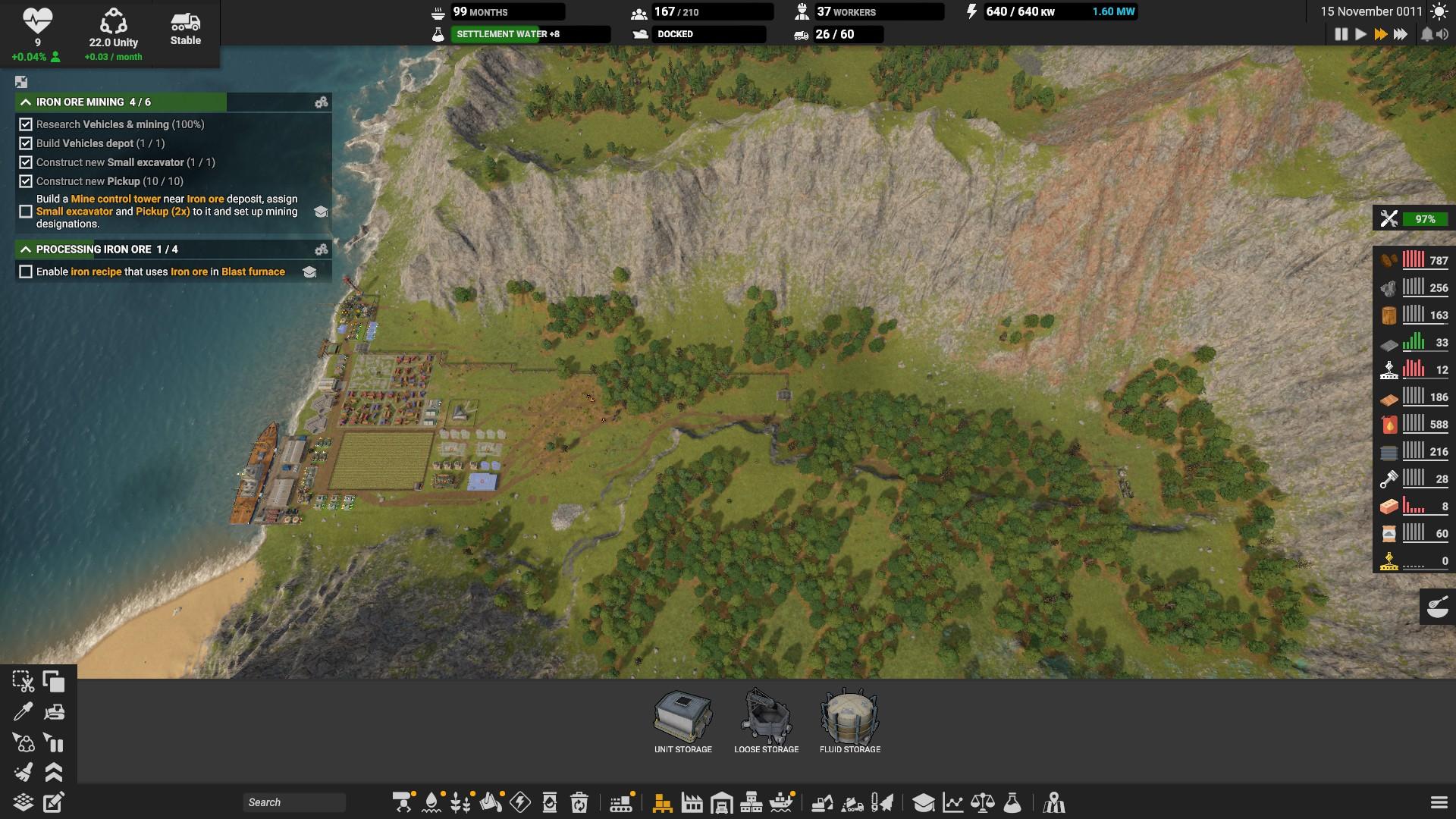1456x819 pixels.
Task: Open the Research graduation cap icon
Action: (x=923, y=802)
